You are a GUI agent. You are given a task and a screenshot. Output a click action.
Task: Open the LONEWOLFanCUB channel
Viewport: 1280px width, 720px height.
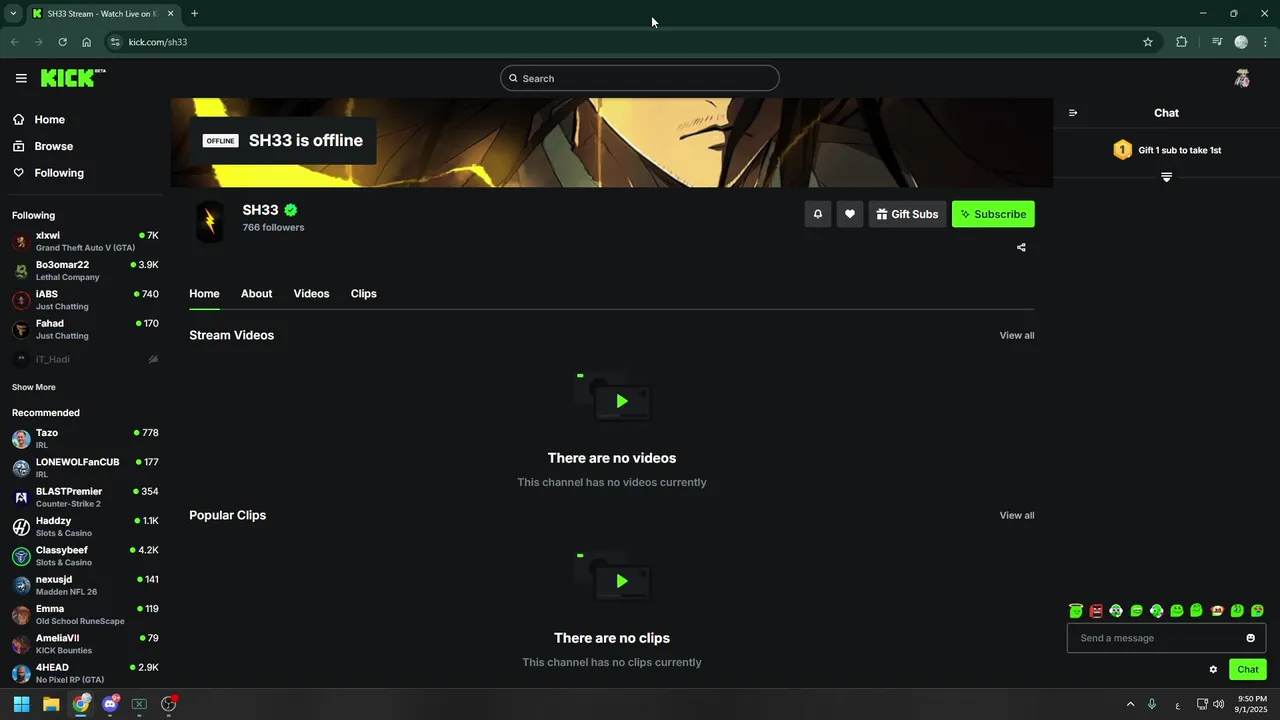(x=85, y=468)
